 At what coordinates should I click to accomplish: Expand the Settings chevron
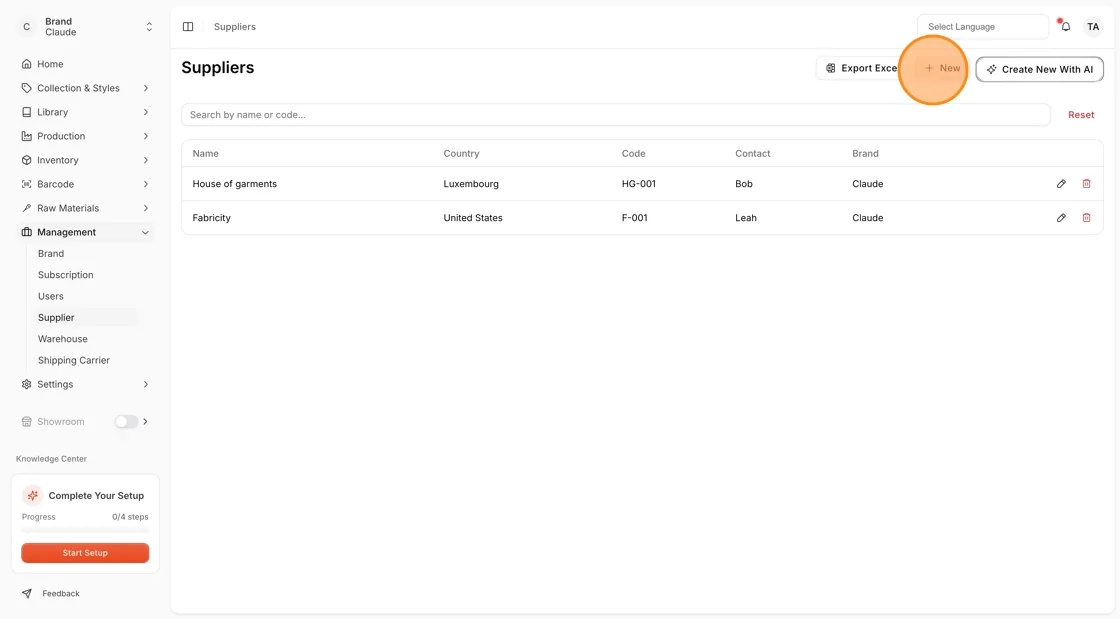pos(146,384)
